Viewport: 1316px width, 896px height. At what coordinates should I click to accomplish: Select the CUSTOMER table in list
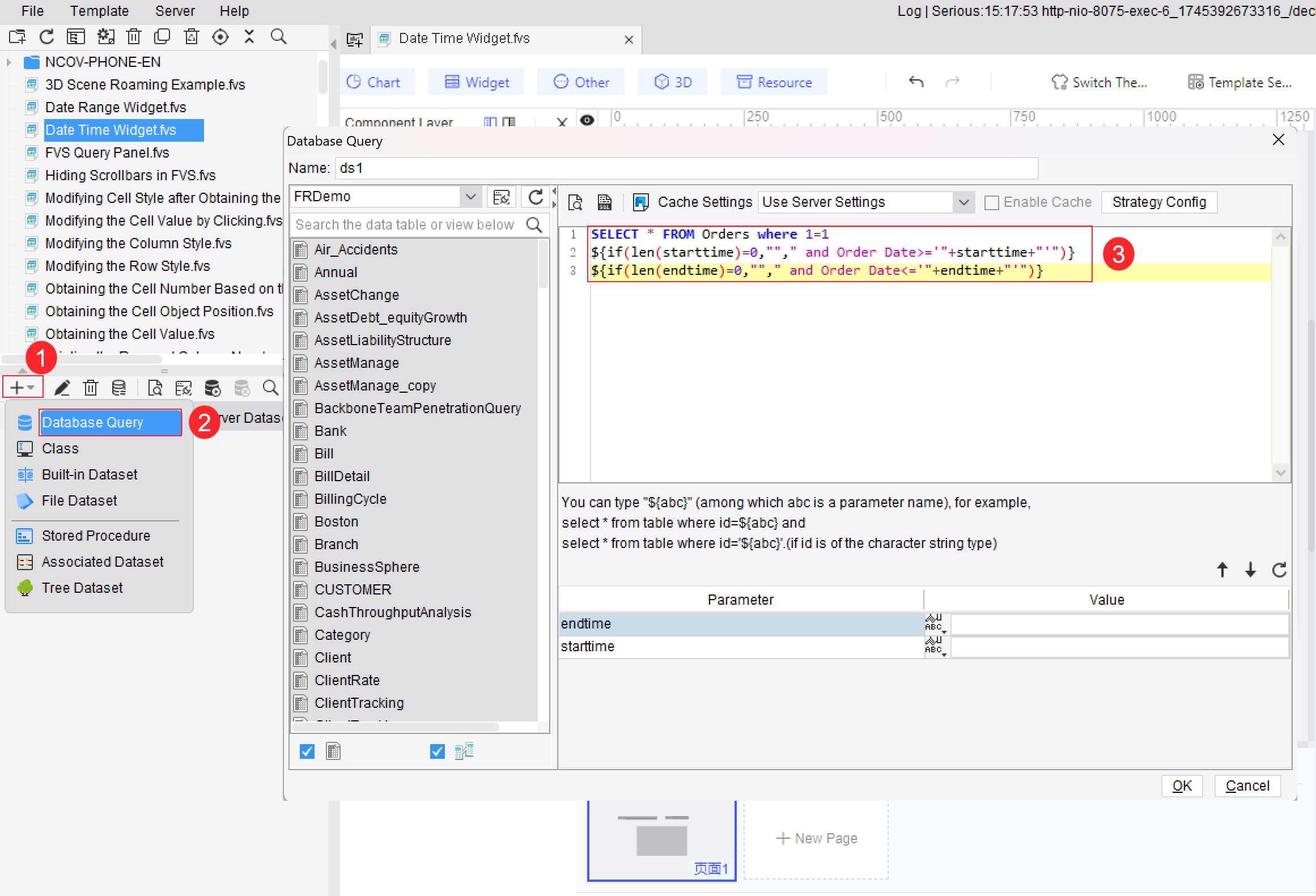point(353,589)
